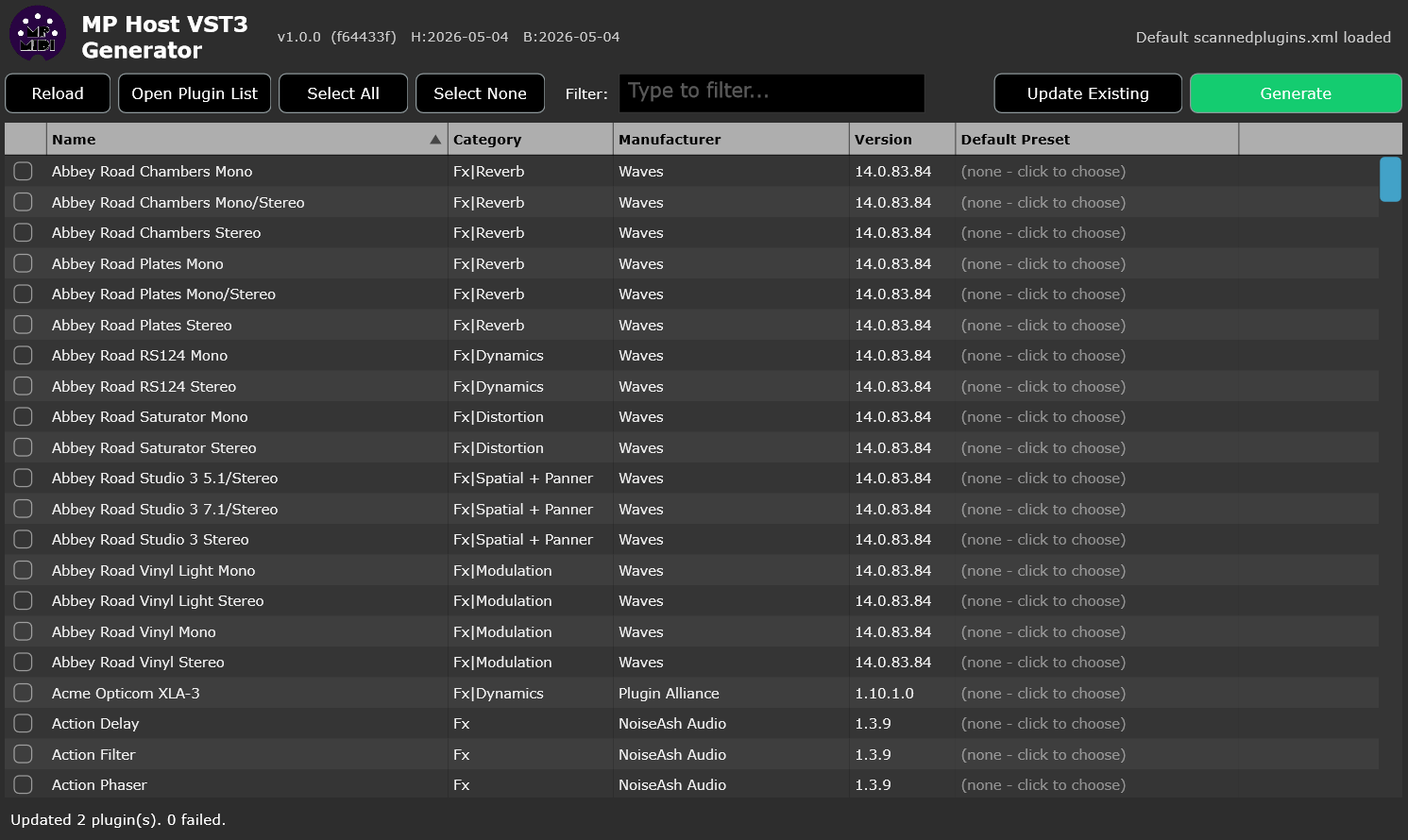Focus the Filter text field
Screen dimensions: 1408x840
click(772, 92)
